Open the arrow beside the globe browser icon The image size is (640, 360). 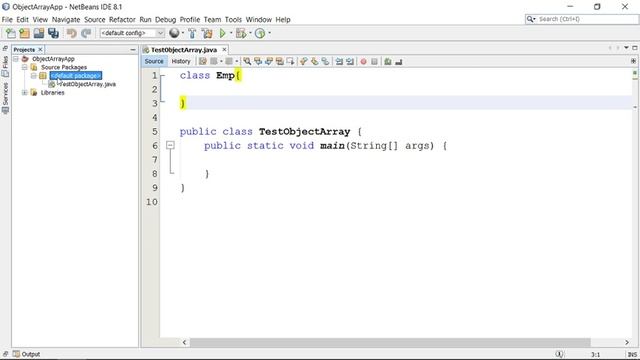point(183,33)
